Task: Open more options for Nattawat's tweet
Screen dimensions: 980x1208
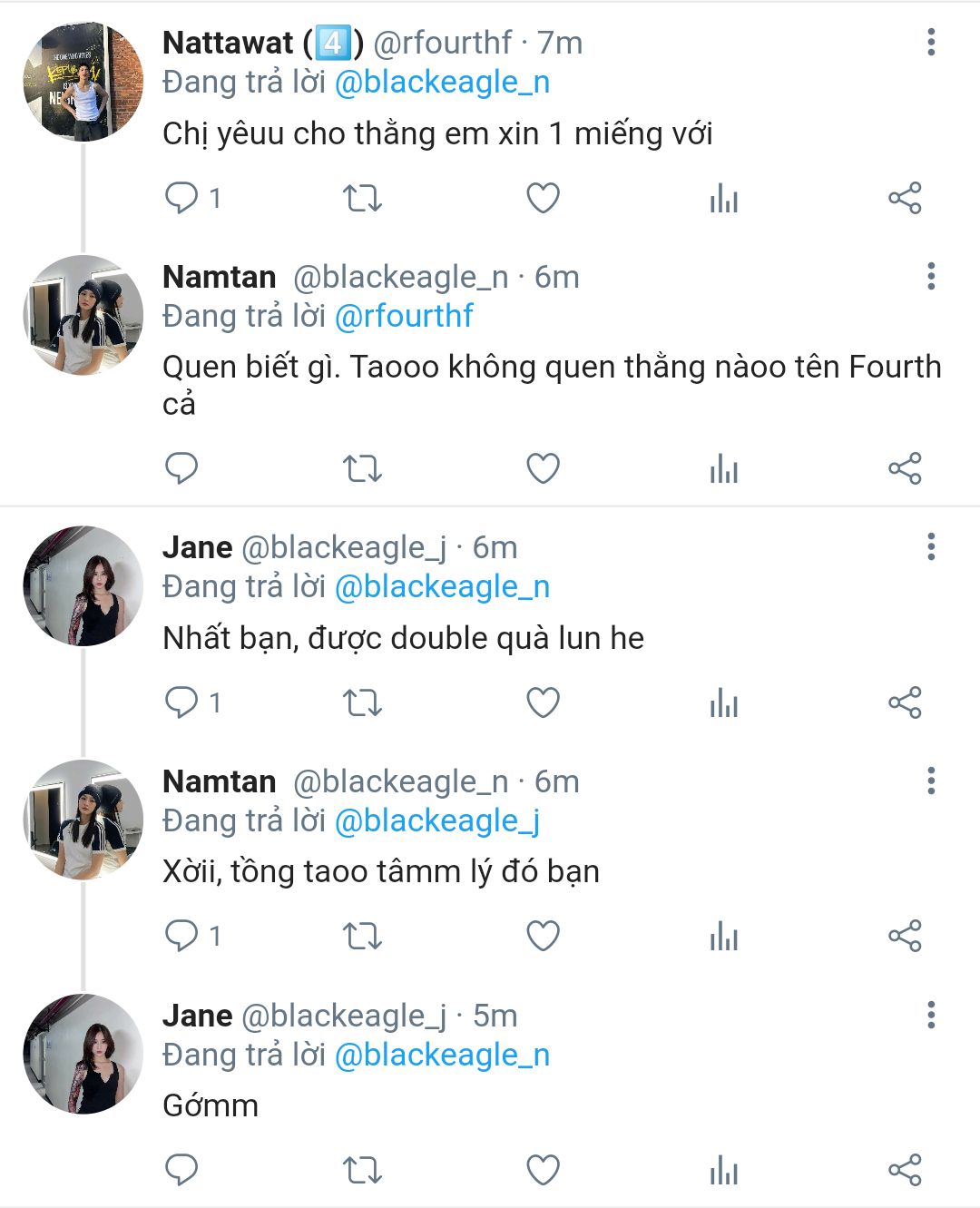Action: 930,43
